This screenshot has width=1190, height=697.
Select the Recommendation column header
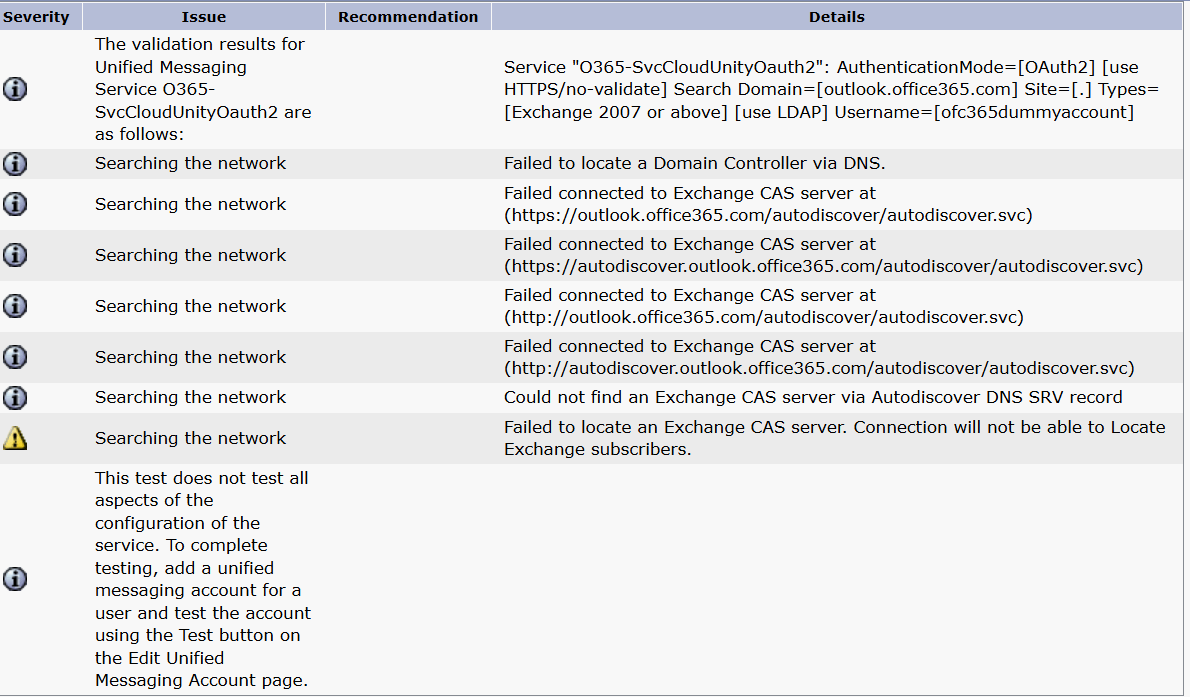[407, 16]
